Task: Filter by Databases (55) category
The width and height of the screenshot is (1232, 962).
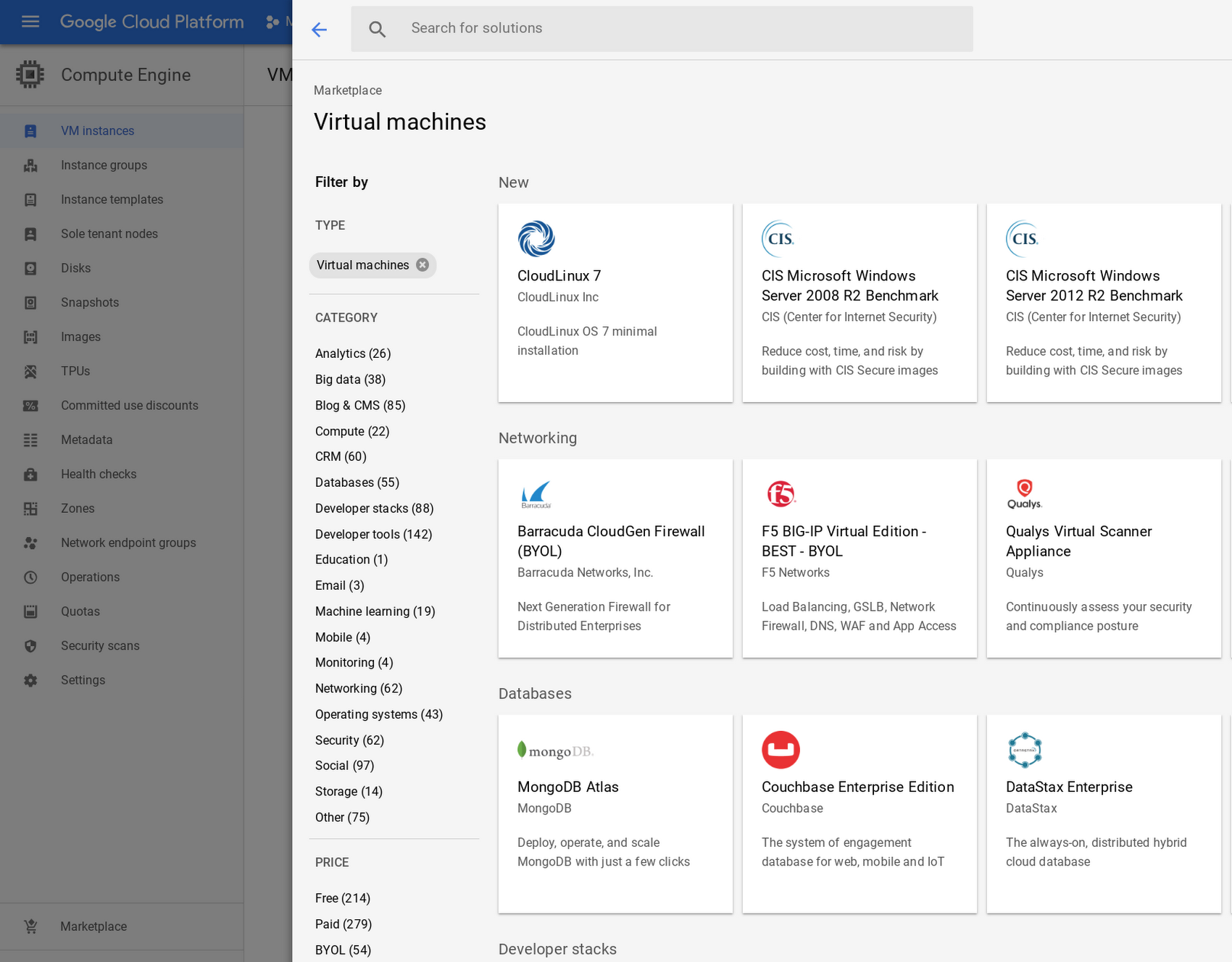Action: tap(357, 482)
